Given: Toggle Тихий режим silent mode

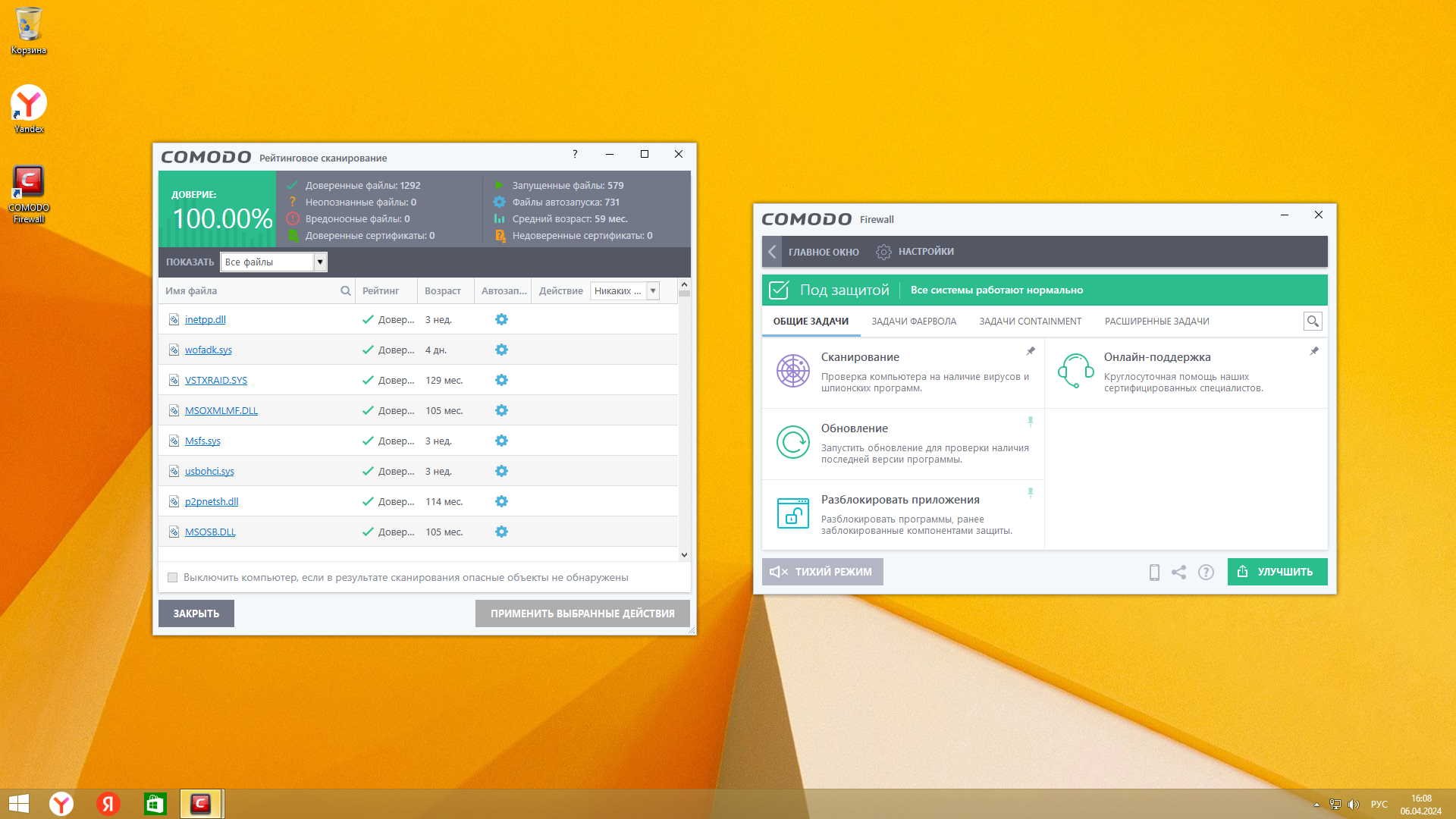Looking at the screenshot, I should click(x=822, y=572).
